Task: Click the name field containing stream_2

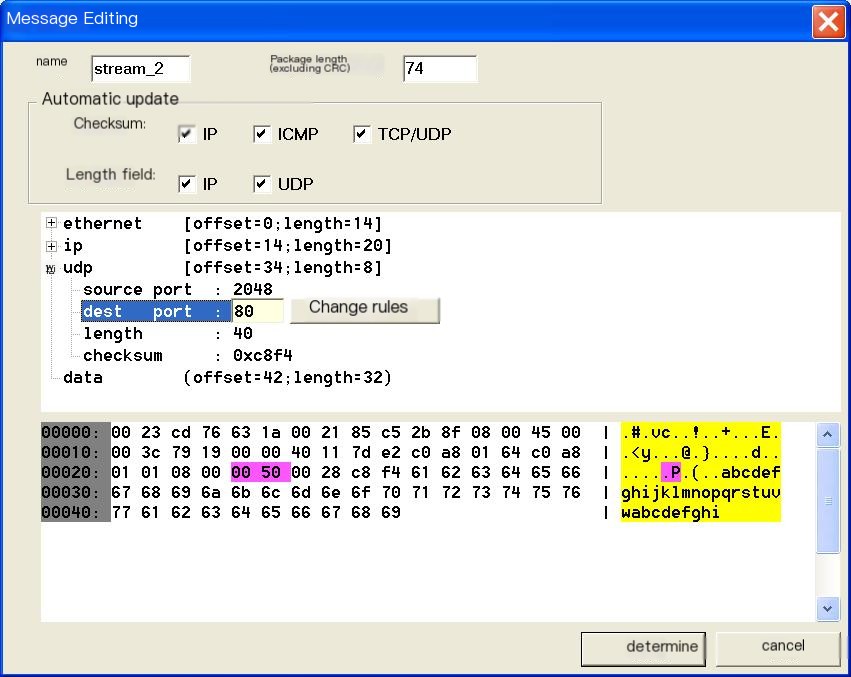Action: (x=141, y=68)
